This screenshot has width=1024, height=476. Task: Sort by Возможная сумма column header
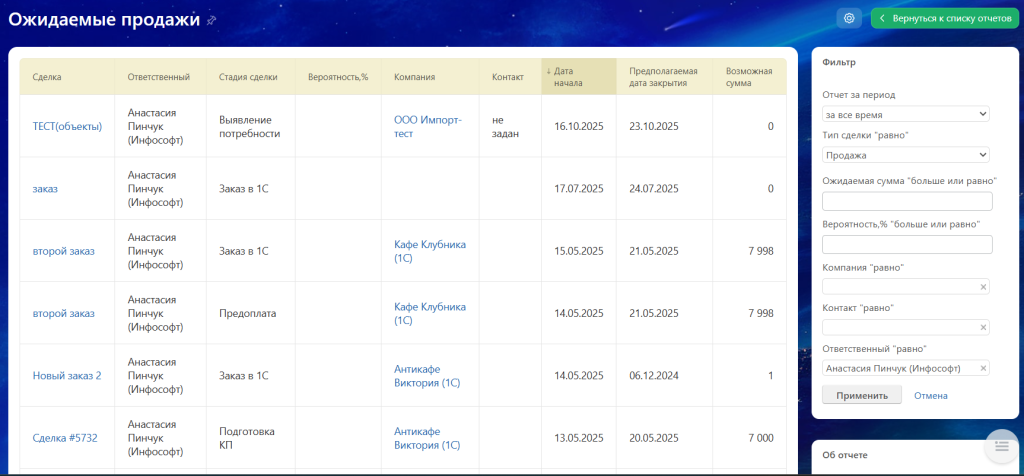[x=748, y=77]
